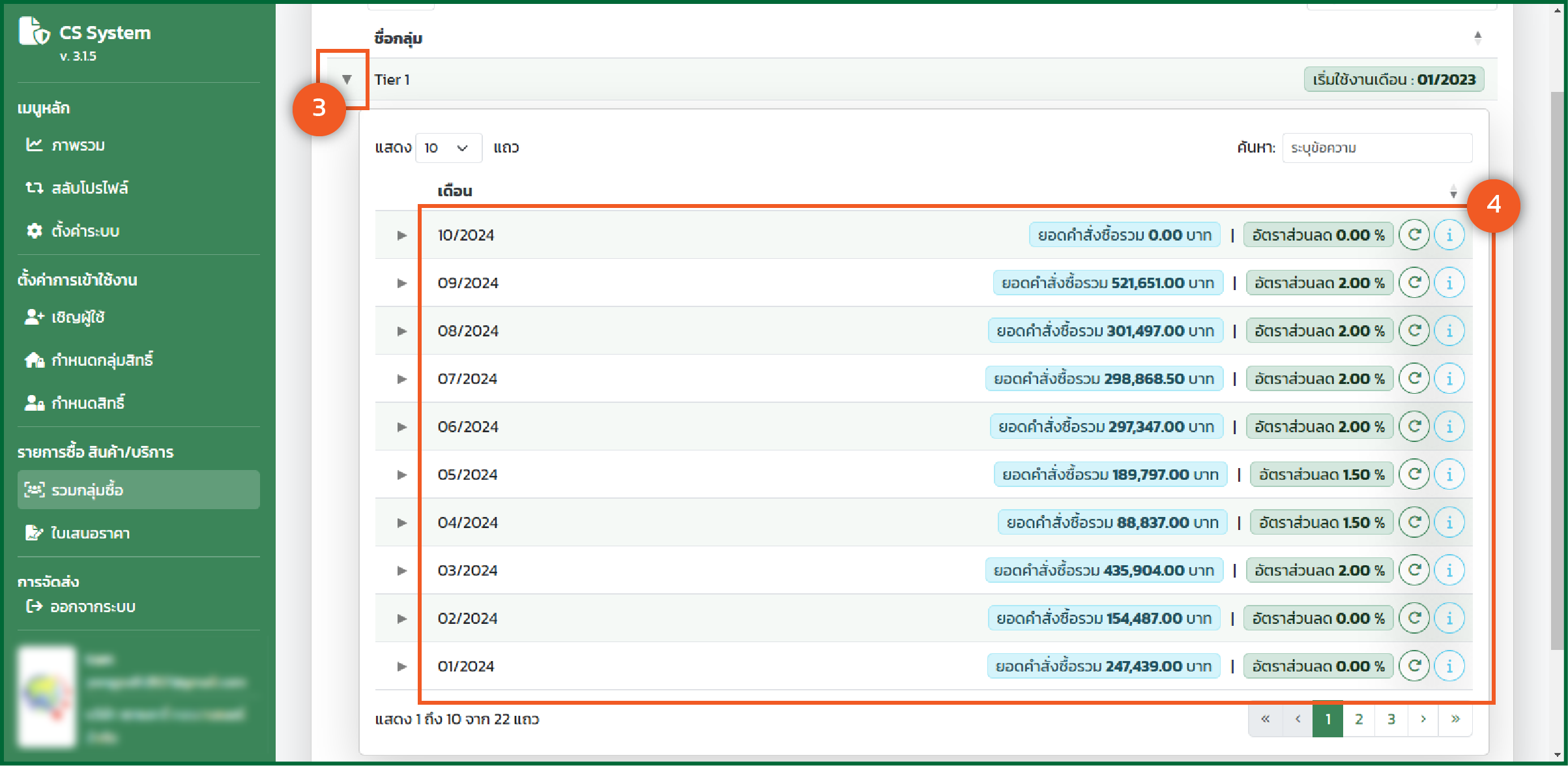The image size is (1568, 766).
Task: Click the ค้นหา search input field
Action: [x=1376, y=148]
